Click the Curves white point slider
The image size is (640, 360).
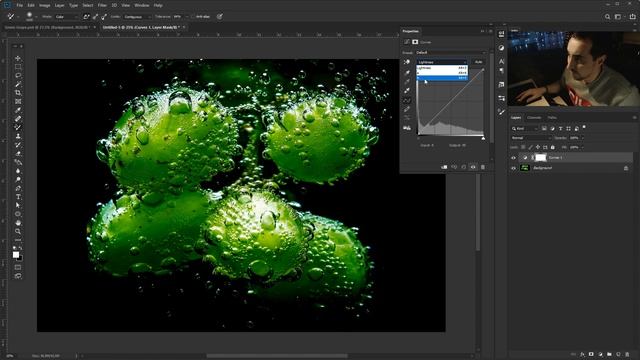[483, 138]
